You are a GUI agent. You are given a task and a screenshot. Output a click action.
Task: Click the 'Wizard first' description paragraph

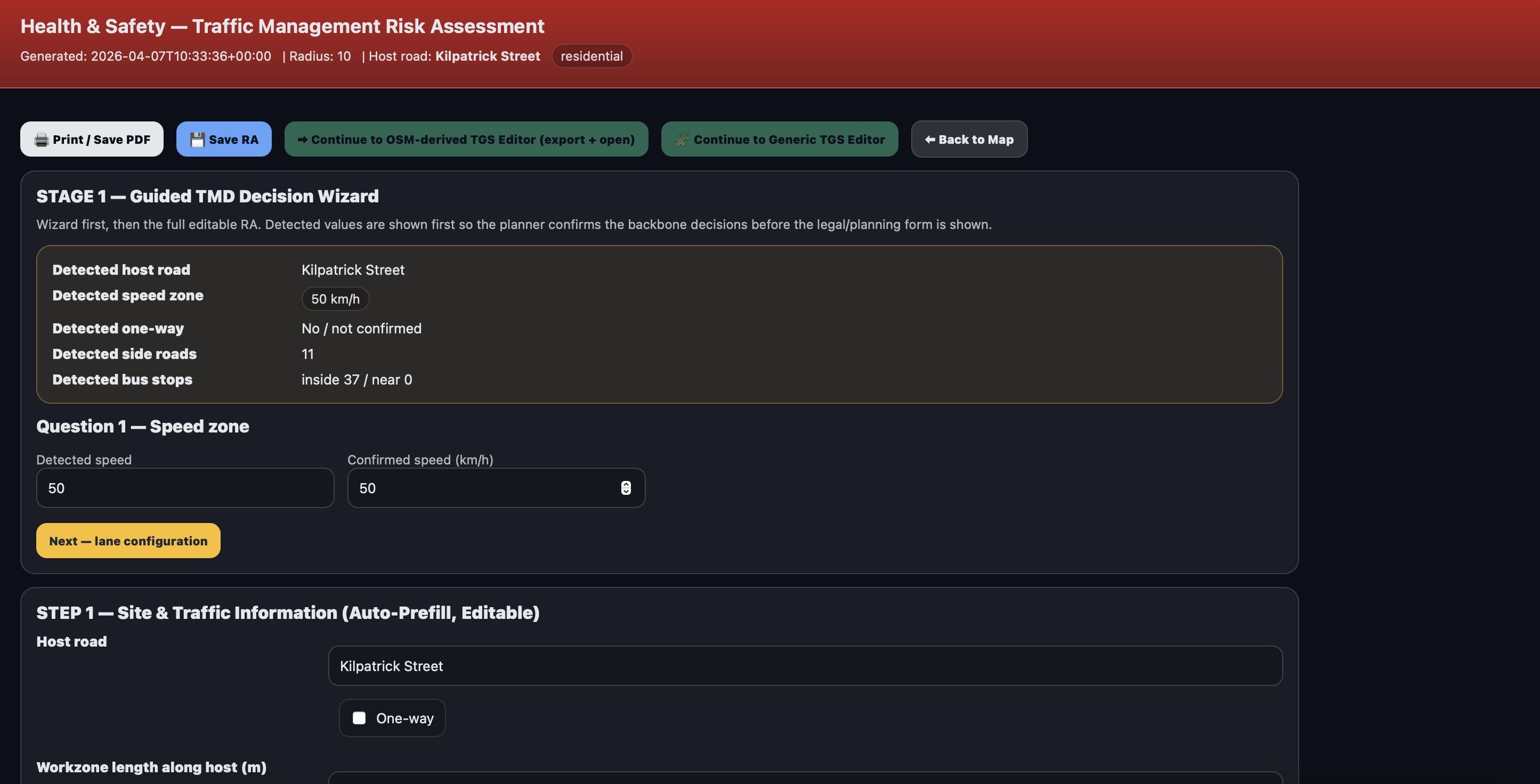pos(514,225)
